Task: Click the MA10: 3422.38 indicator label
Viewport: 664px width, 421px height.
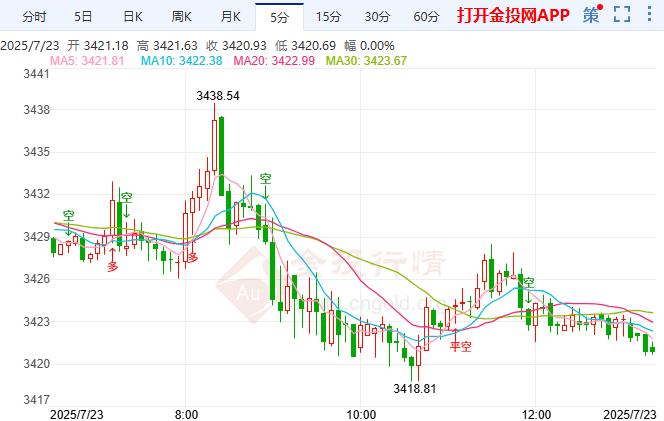Action: [182, 61]
